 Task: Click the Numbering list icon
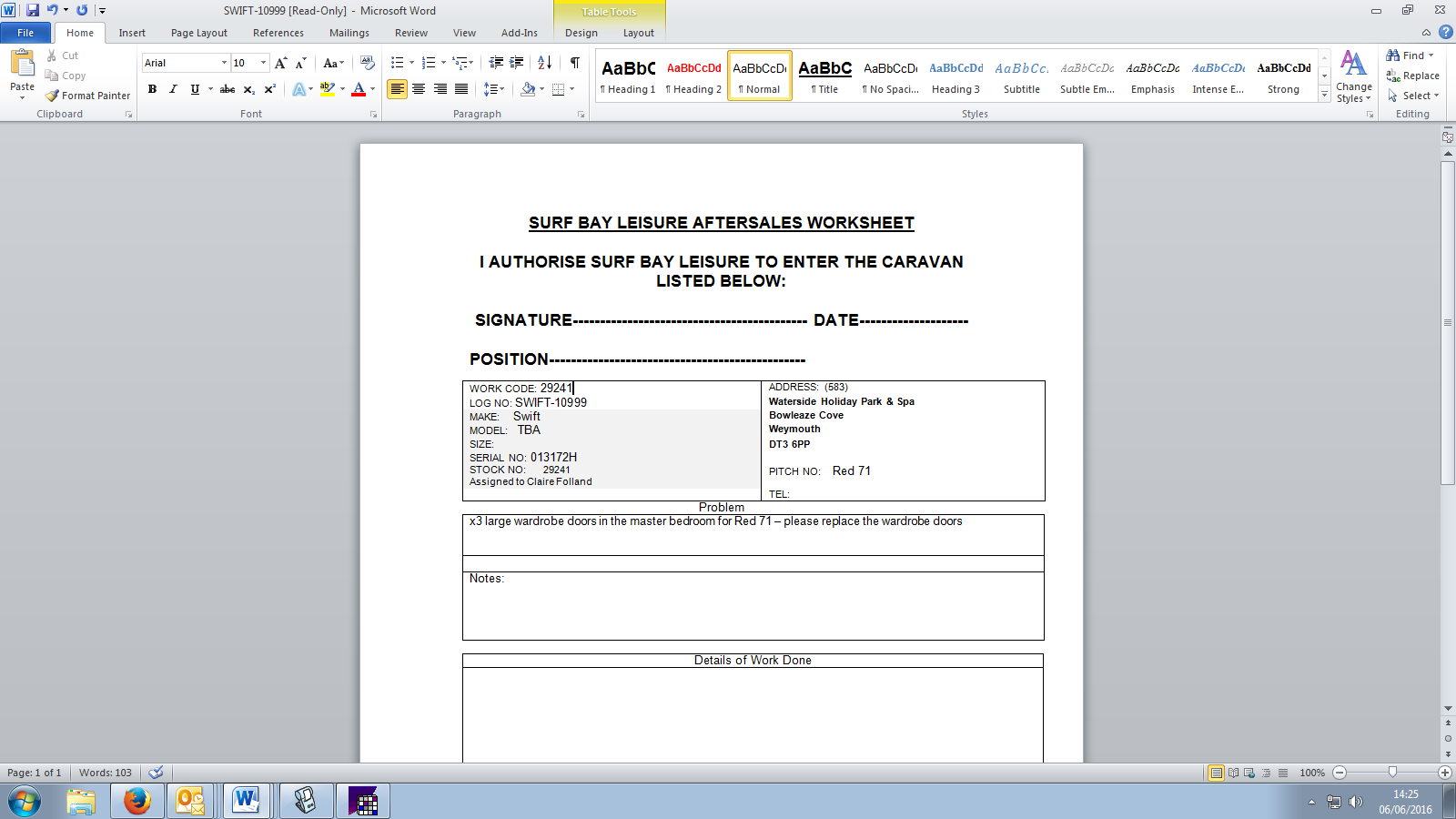coord(429,63)
